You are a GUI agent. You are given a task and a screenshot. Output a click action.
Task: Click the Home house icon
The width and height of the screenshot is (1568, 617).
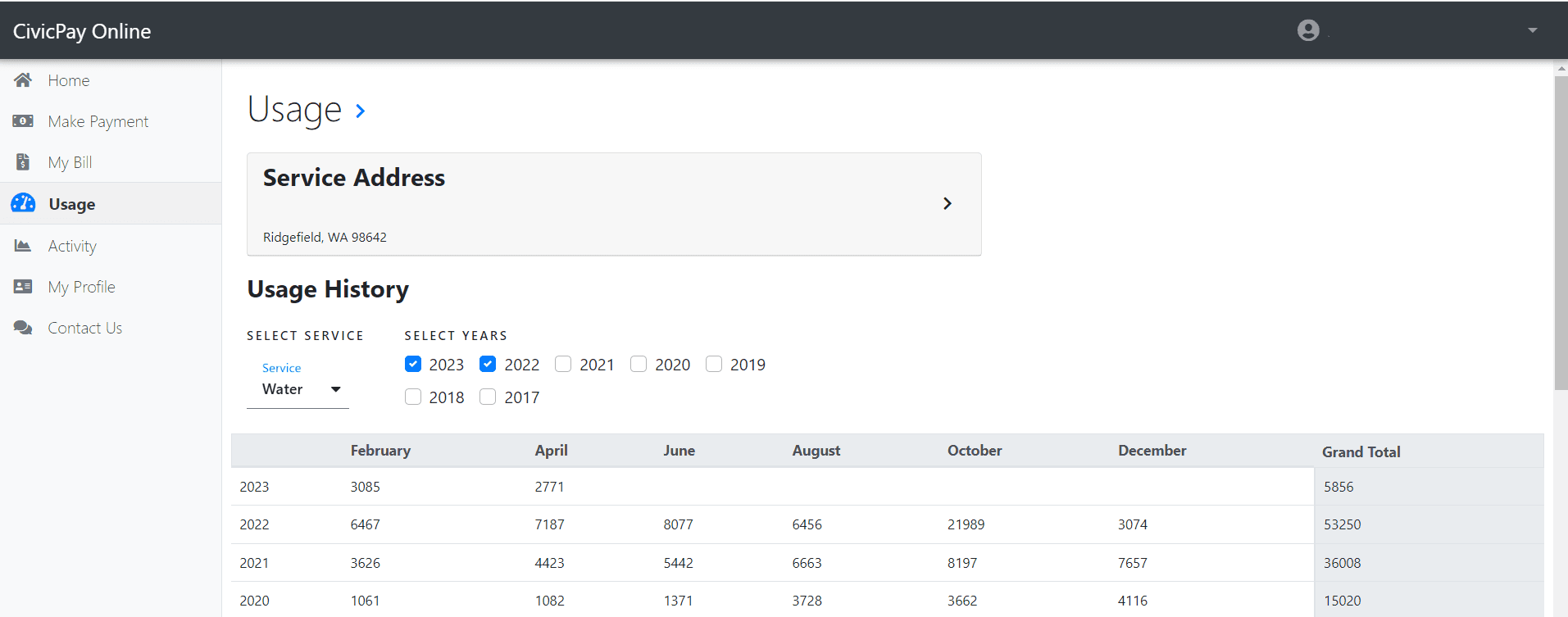click(x=23, y=79)
